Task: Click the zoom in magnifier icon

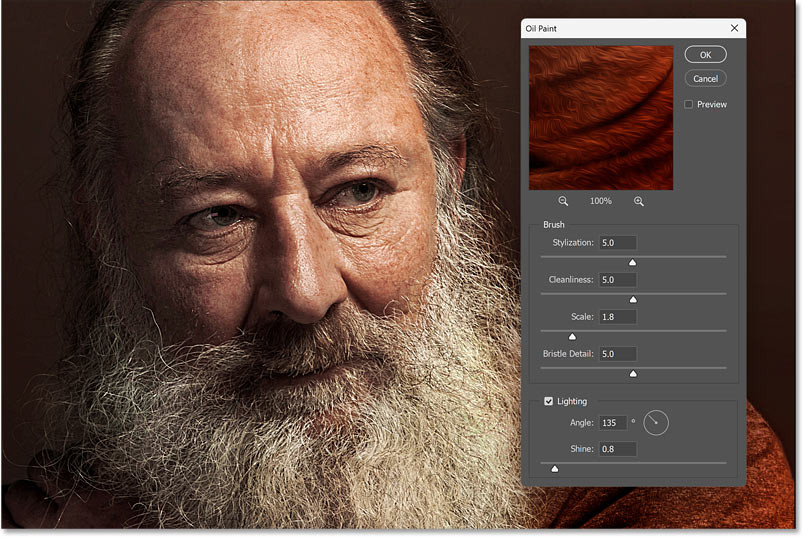Action: pyautogui.click(x=639, y=201)
